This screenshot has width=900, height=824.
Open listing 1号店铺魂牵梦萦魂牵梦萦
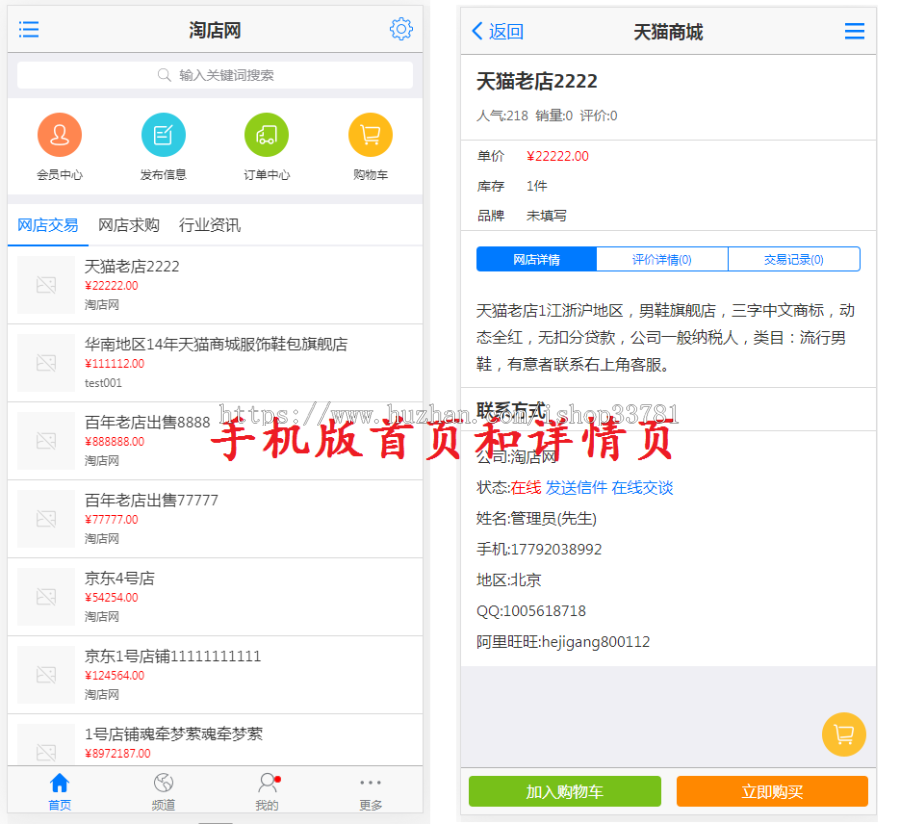click(x=215, y=740)
